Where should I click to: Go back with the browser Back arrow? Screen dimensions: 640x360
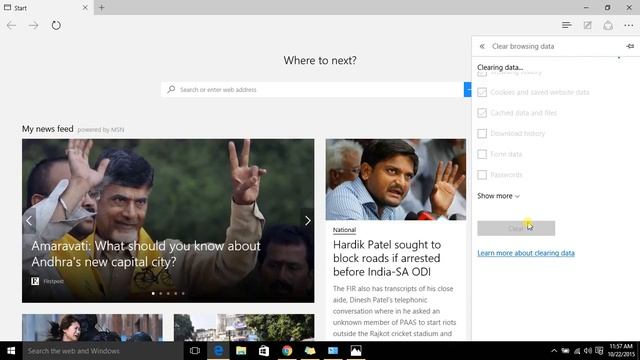(11, 25)
